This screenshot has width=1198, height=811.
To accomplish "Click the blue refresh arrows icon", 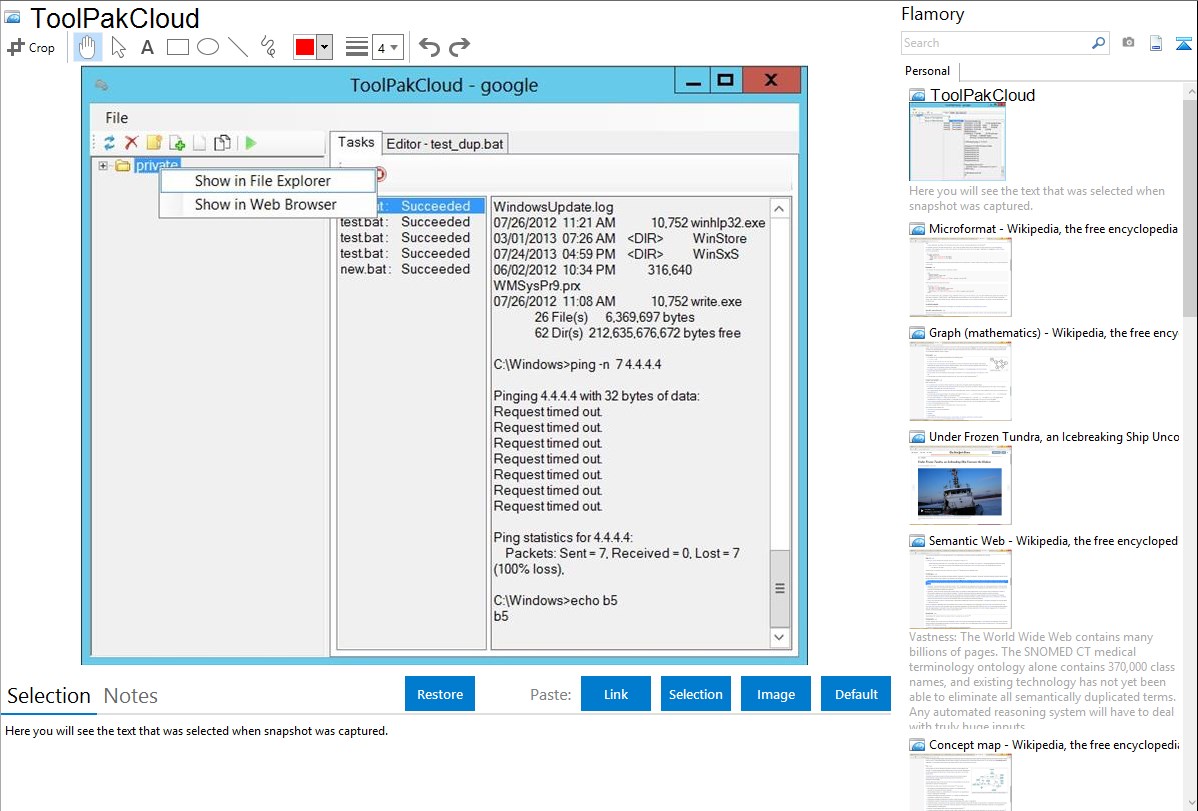I will pos(109,143).
